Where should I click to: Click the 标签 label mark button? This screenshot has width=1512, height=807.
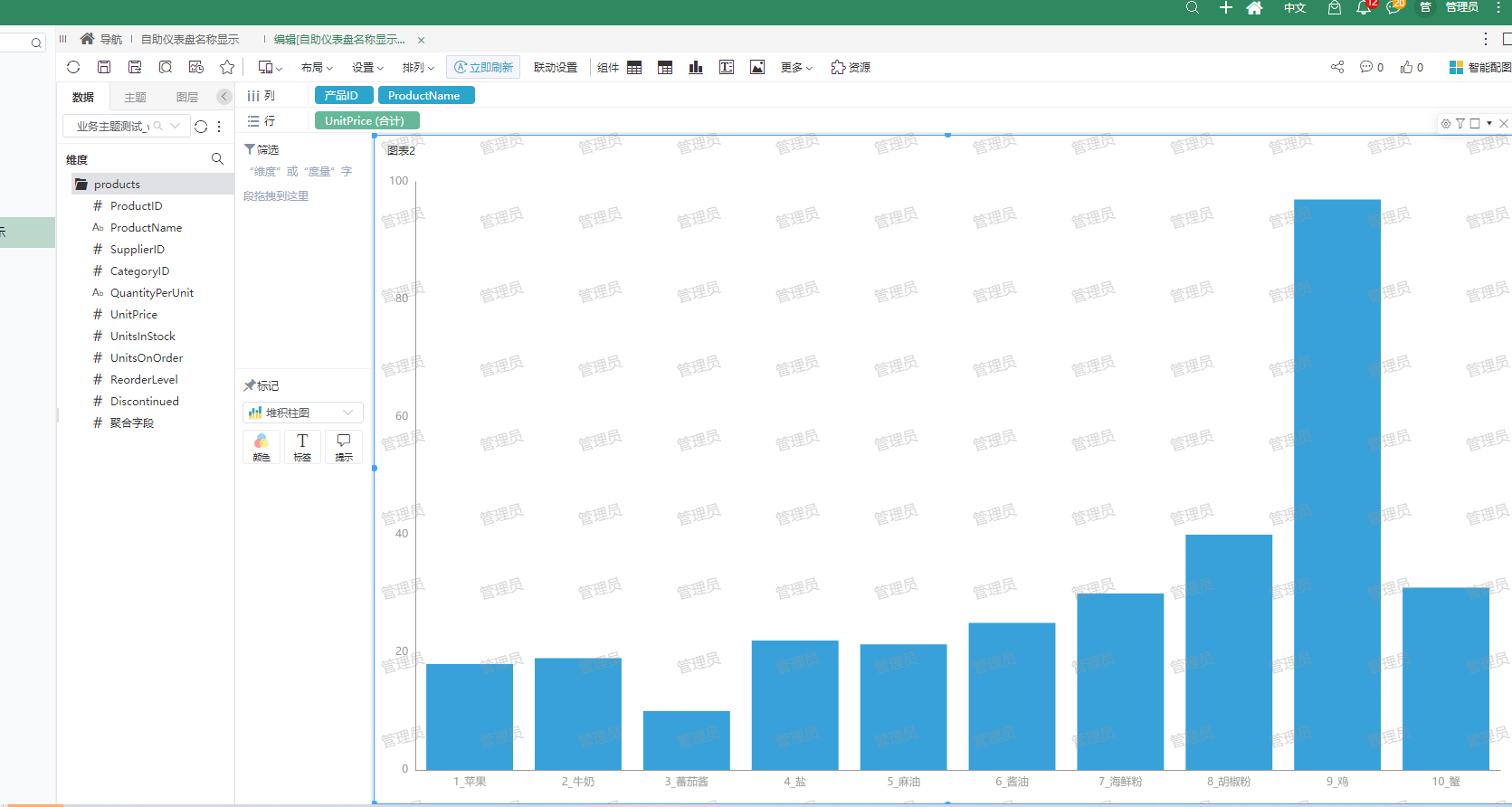(x=302, y=447)
